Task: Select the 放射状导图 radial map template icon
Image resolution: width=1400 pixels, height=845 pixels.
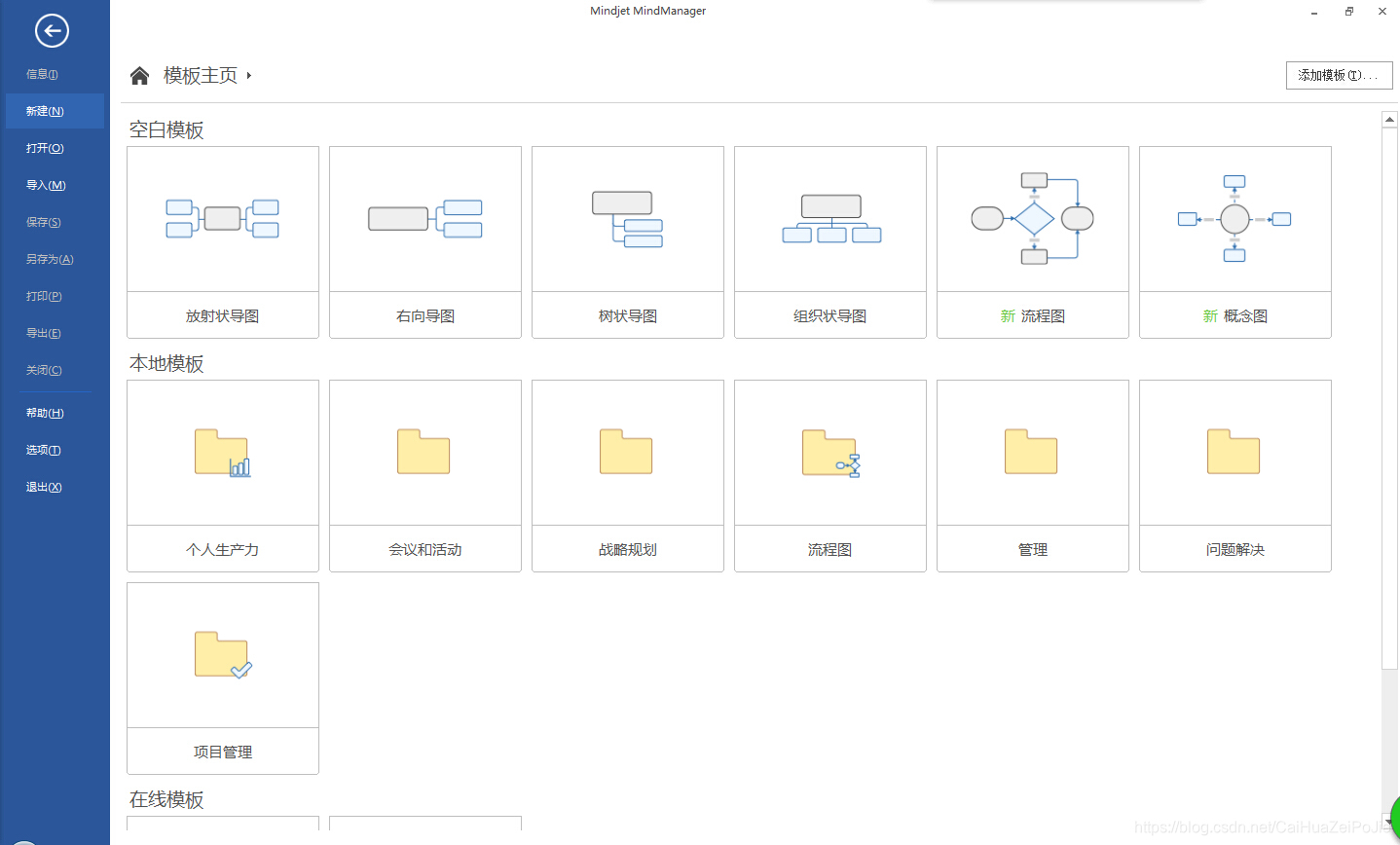Action: pyautogui.click(x=223, y=219)
